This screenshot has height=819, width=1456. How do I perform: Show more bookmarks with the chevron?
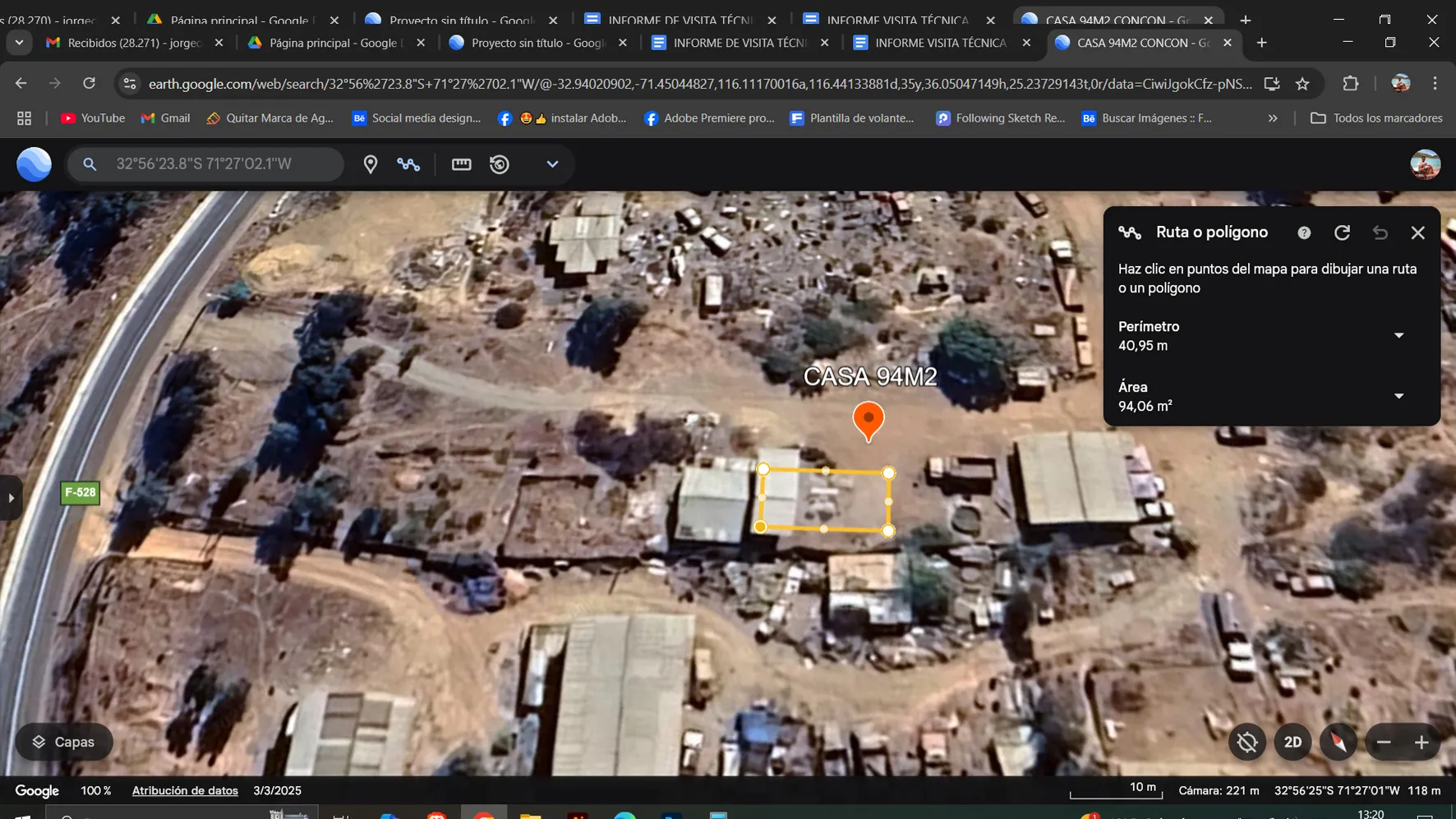point(1273,118)
